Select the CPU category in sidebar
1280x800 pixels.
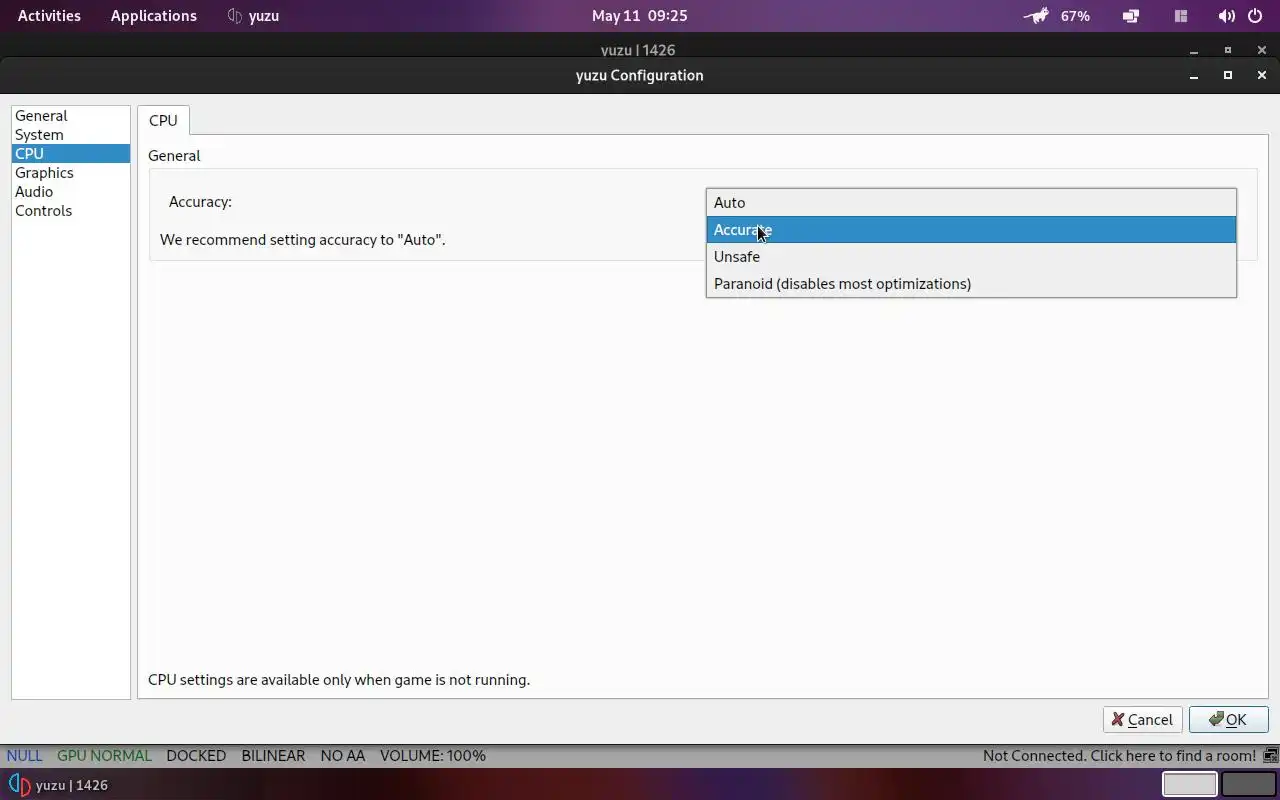tap(71, 154)
